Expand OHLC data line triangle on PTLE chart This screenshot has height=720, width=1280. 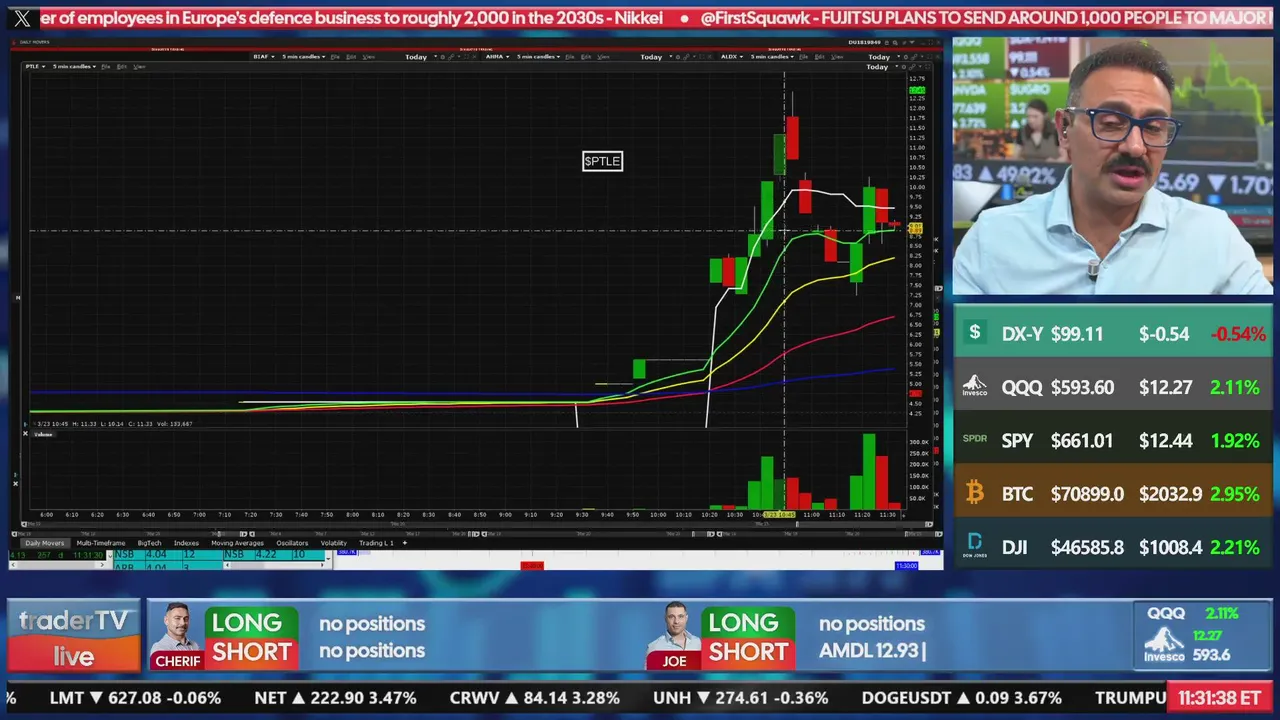(26, 424)
